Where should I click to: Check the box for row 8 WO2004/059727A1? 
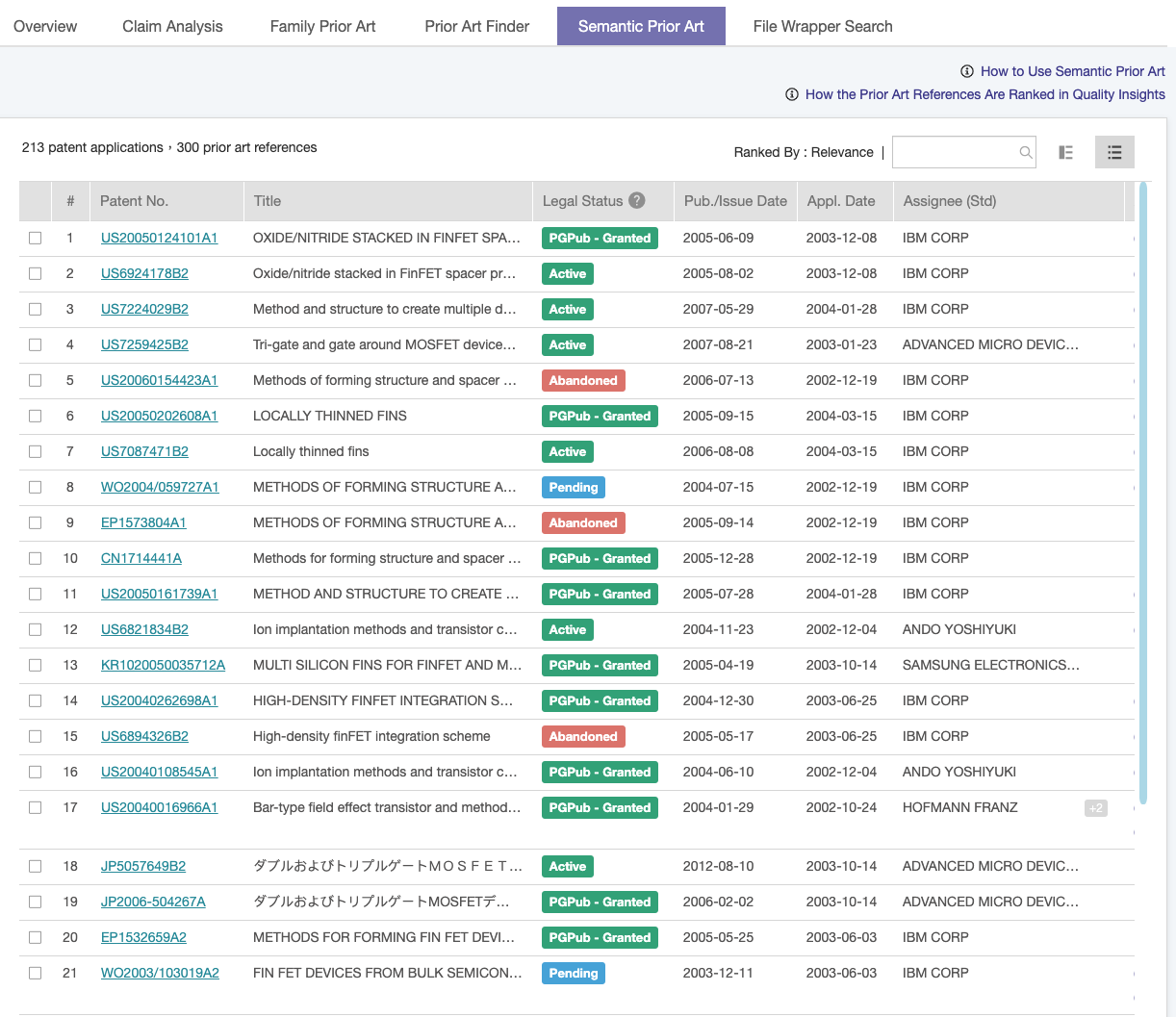(x=36, y=487)
